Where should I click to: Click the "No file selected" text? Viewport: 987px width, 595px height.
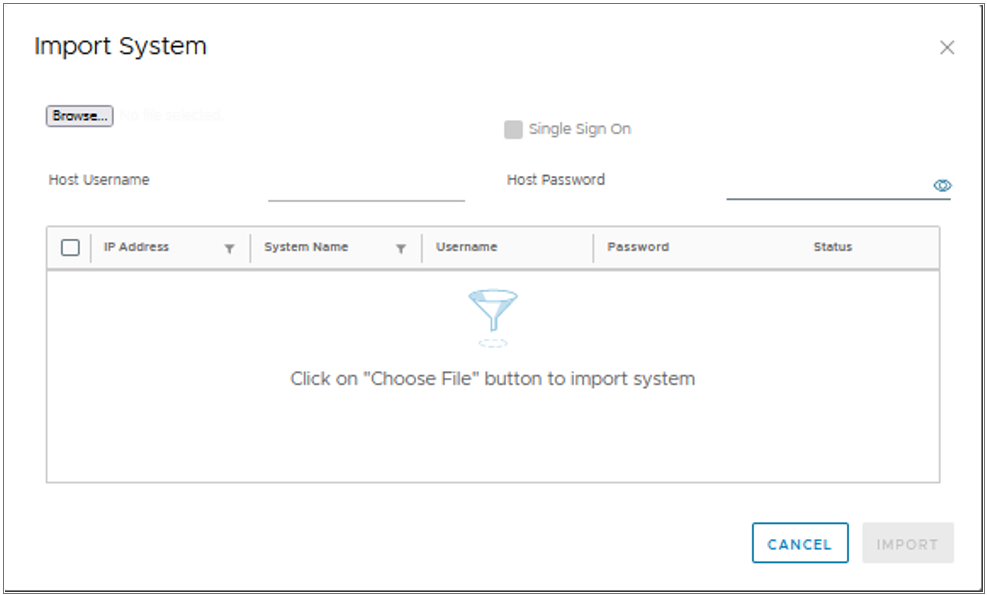[171, 115]
